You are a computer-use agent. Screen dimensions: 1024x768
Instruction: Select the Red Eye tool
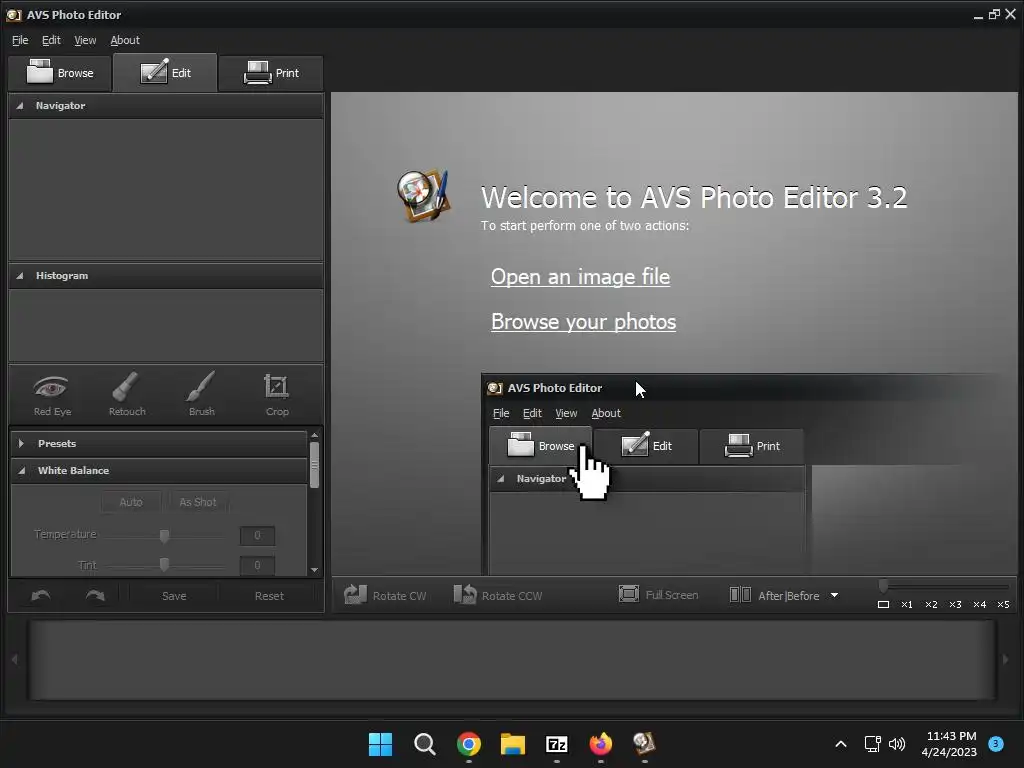click(x=52, y=395)
